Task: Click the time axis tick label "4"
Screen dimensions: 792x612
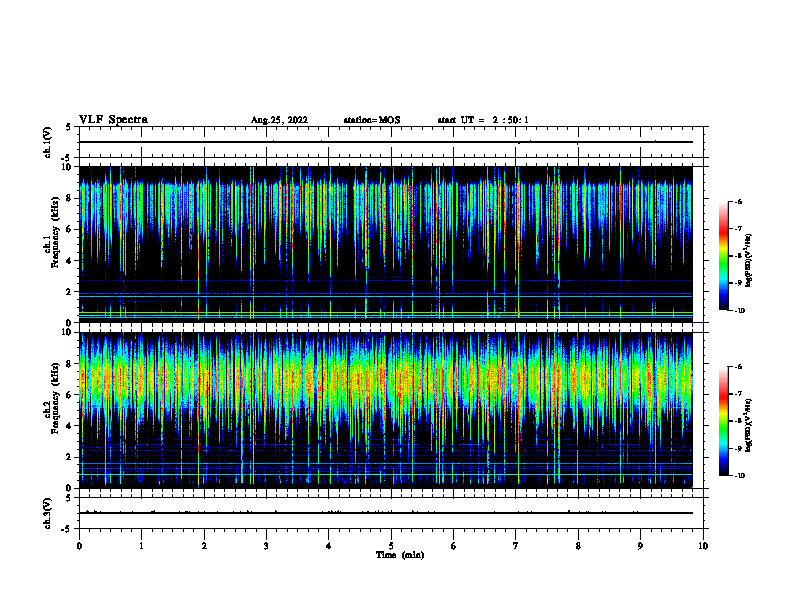Action: click(x=329, y=546)
